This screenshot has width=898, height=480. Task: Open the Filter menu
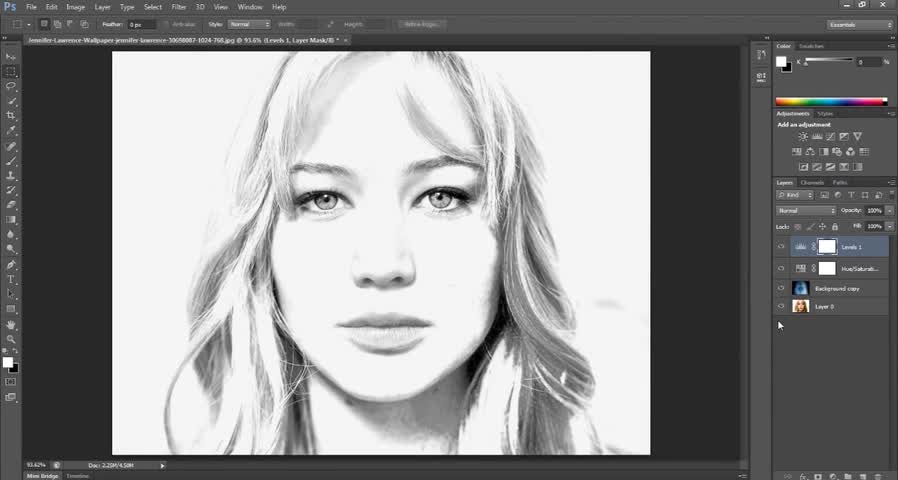click(179, 7)
